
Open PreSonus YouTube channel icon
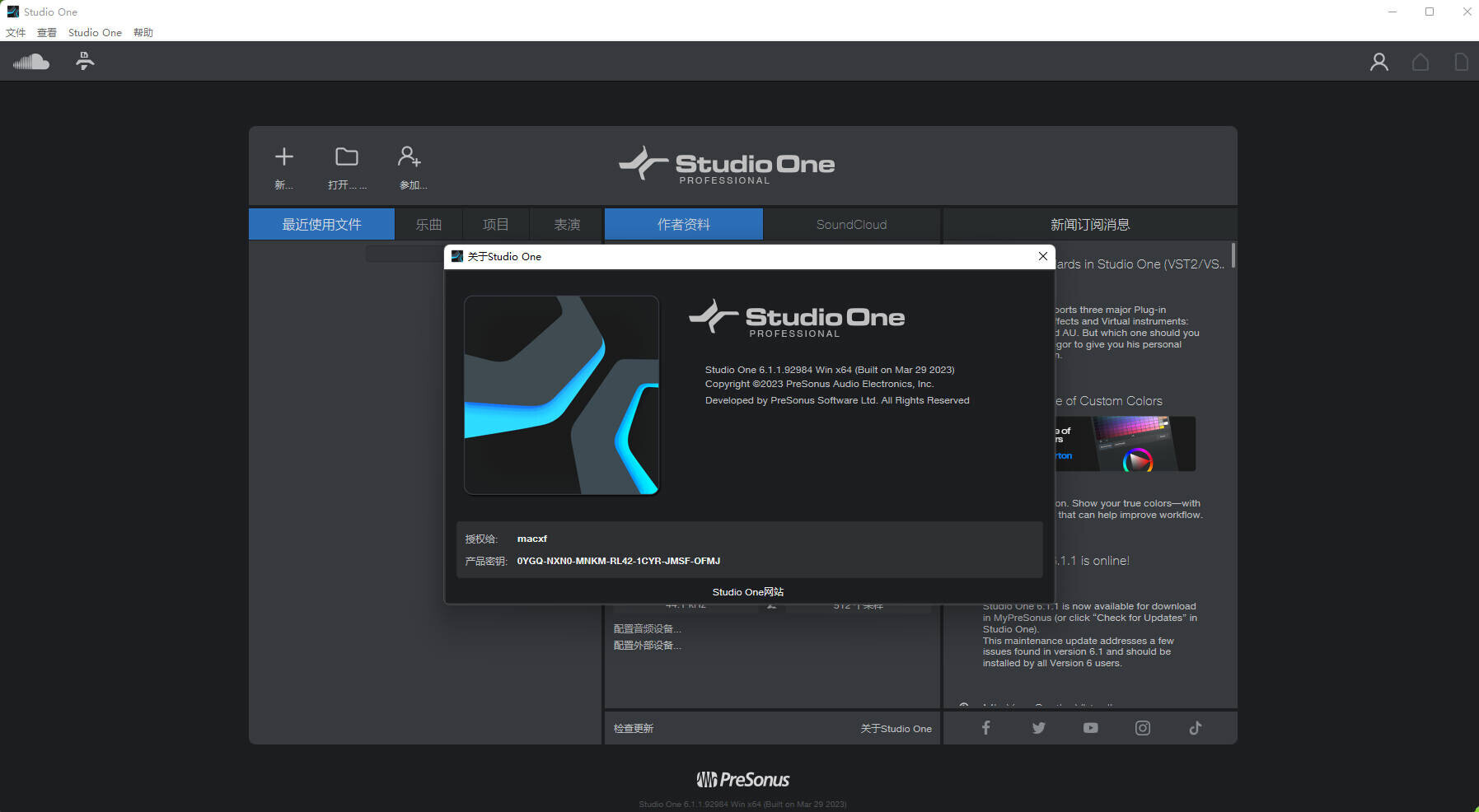[x=1090, y=728]
